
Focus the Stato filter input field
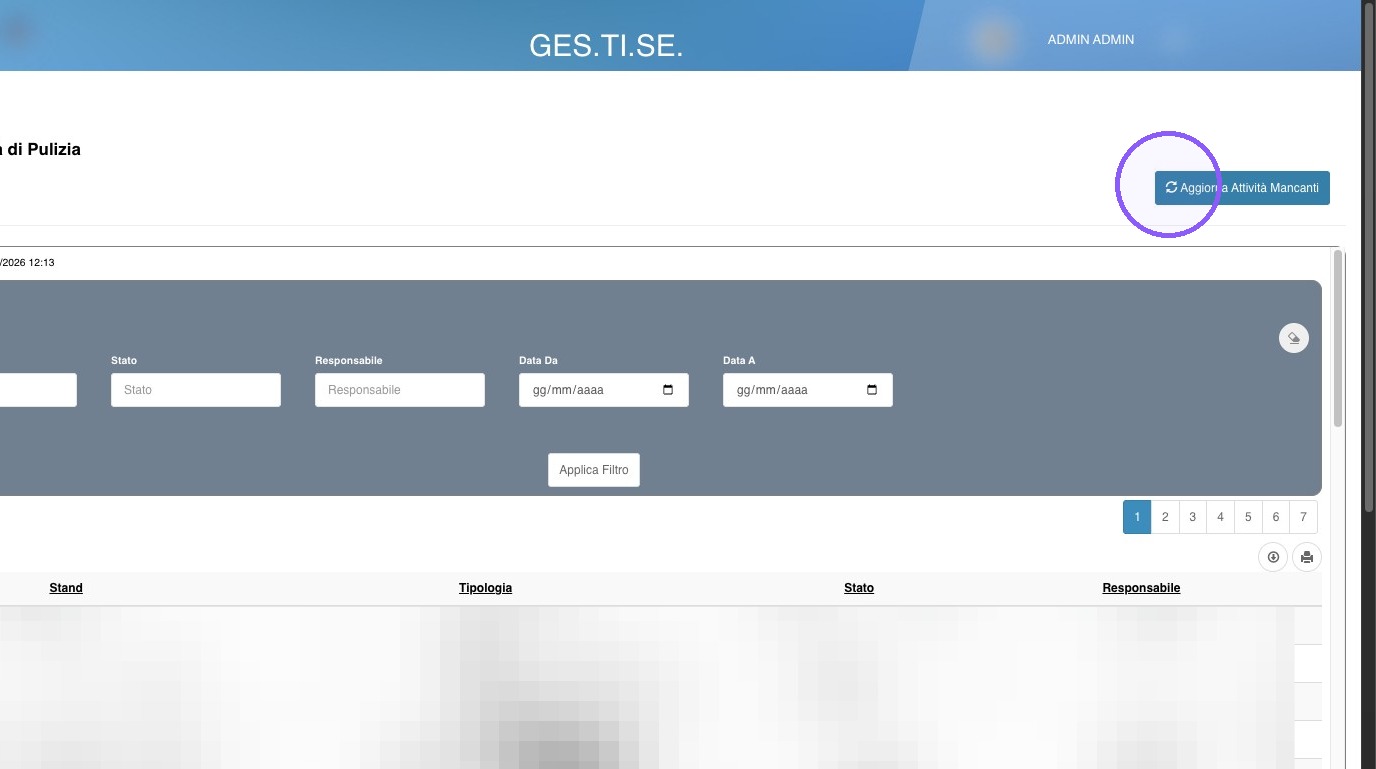pos(196,390)
